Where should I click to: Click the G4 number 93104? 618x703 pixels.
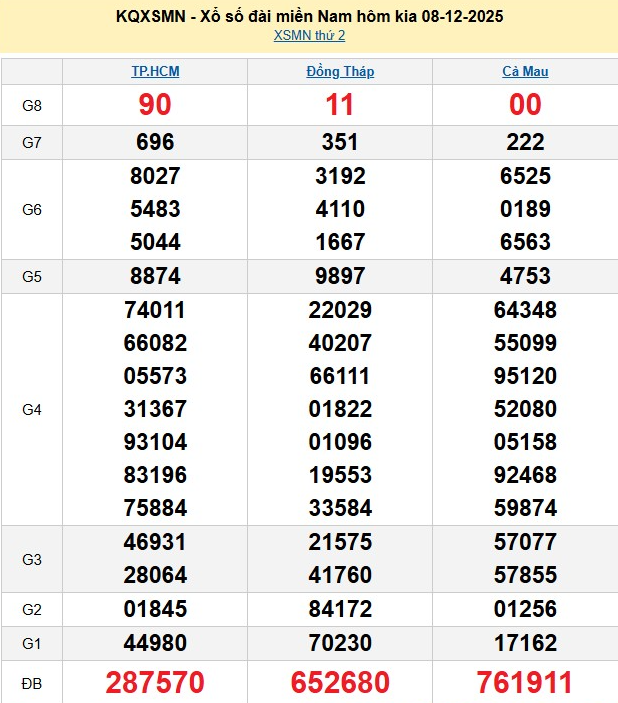[x=155, y=442]
